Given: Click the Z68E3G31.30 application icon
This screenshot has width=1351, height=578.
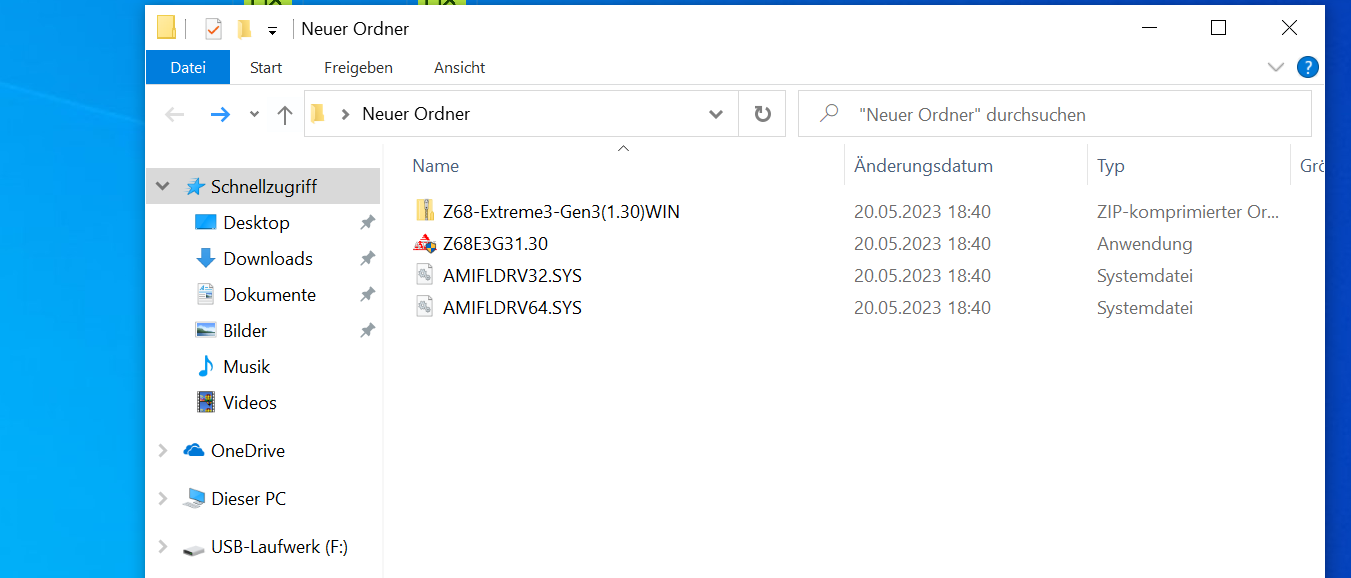Looking at the screenshot, I should click(x=425, y=243).
